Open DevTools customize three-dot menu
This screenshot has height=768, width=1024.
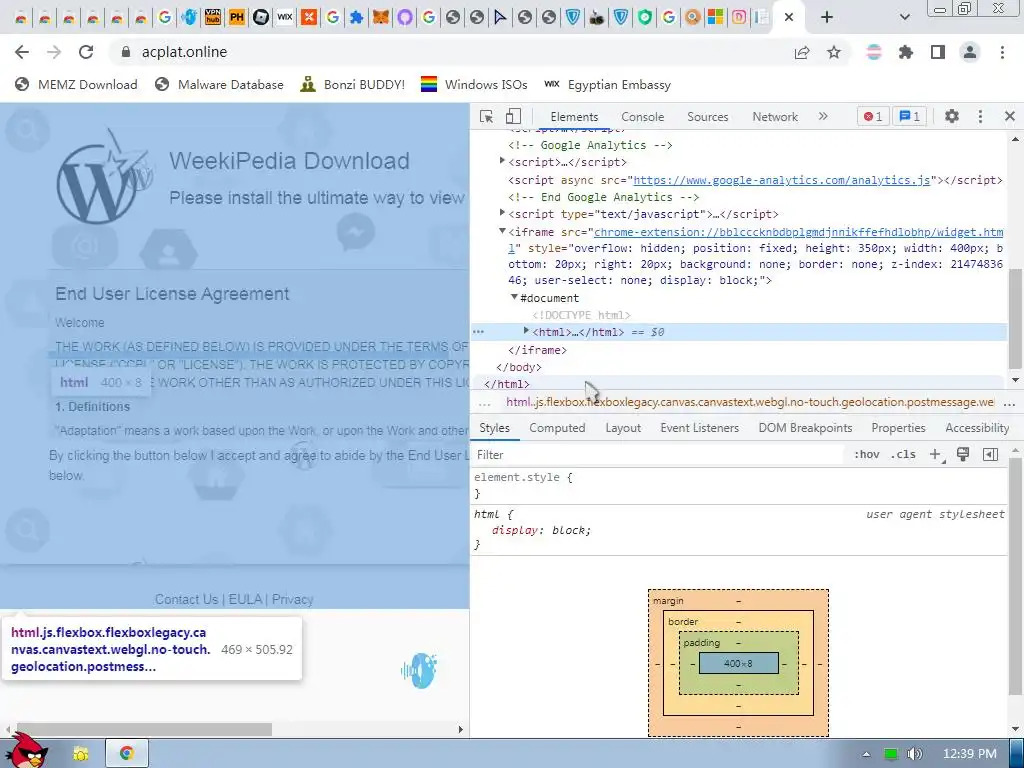(x=980, y=116)
